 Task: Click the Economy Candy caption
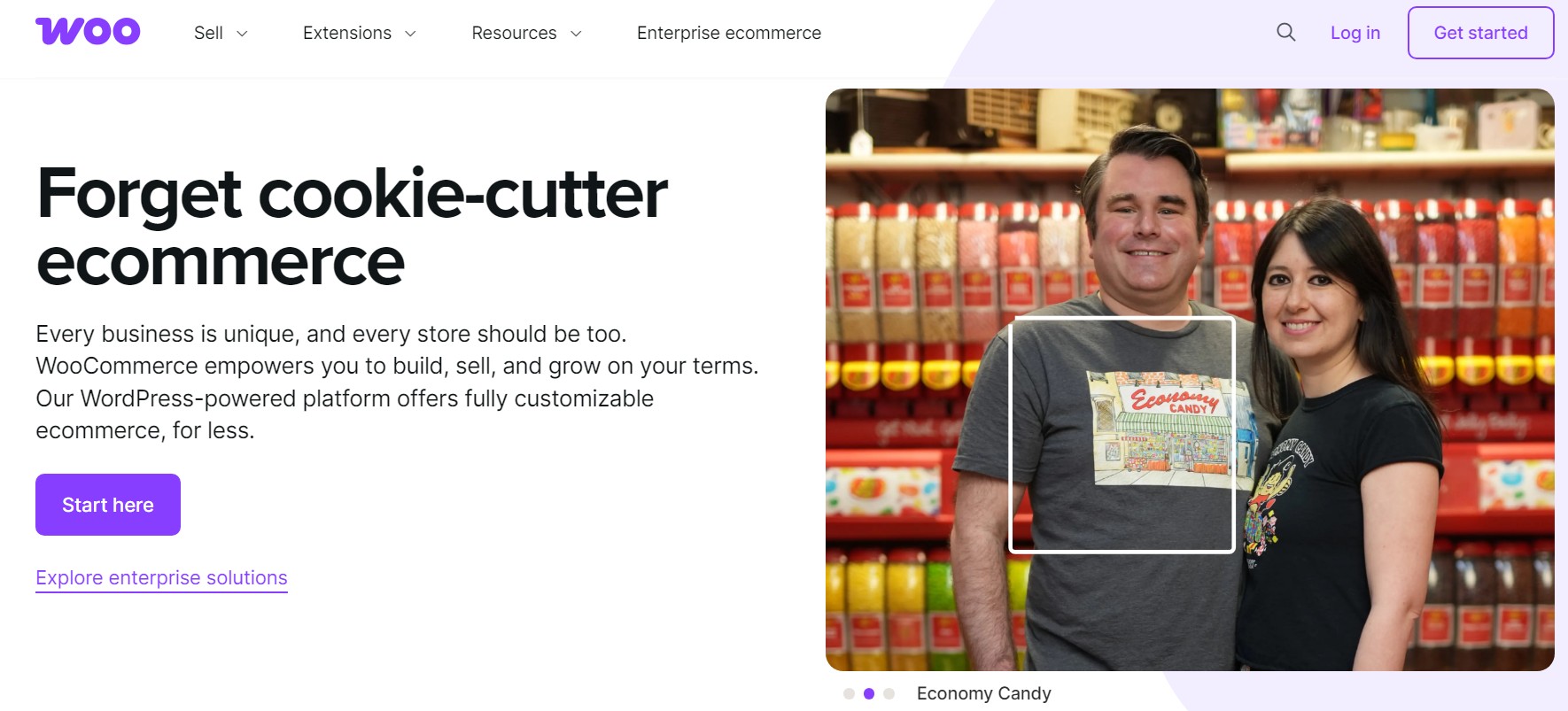coord(984,693)
